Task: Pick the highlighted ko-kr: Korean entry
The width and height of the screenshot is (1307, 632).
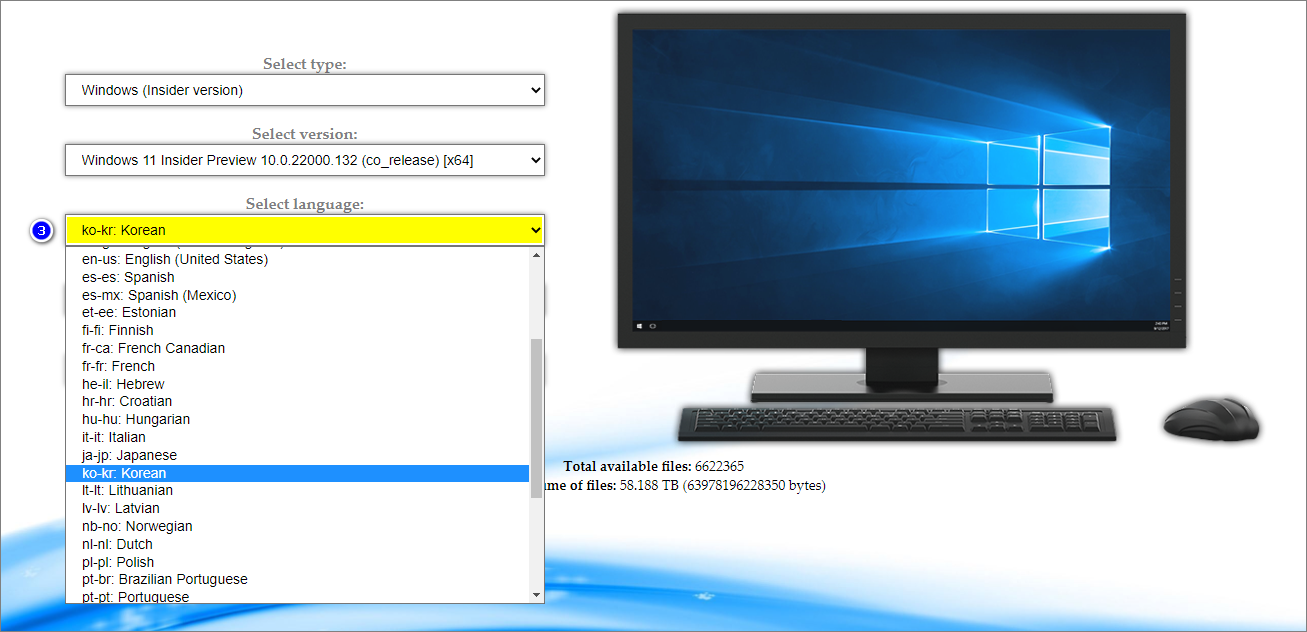Action: pyautogui.click(x=297, y=473)
